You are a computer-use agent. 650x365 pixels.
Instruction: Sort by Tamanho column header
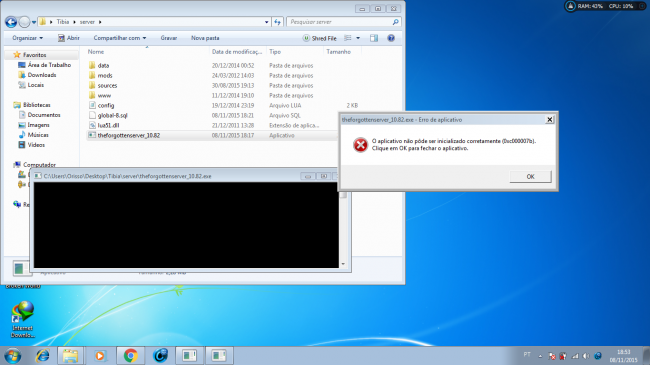click(338, 52)
